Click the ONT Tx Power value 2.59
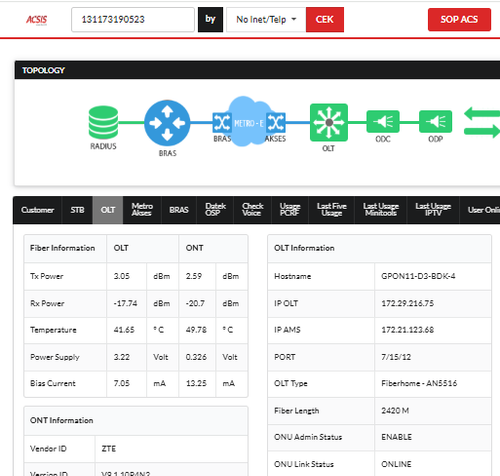The image size is (500, 476). tap(194, 276)
